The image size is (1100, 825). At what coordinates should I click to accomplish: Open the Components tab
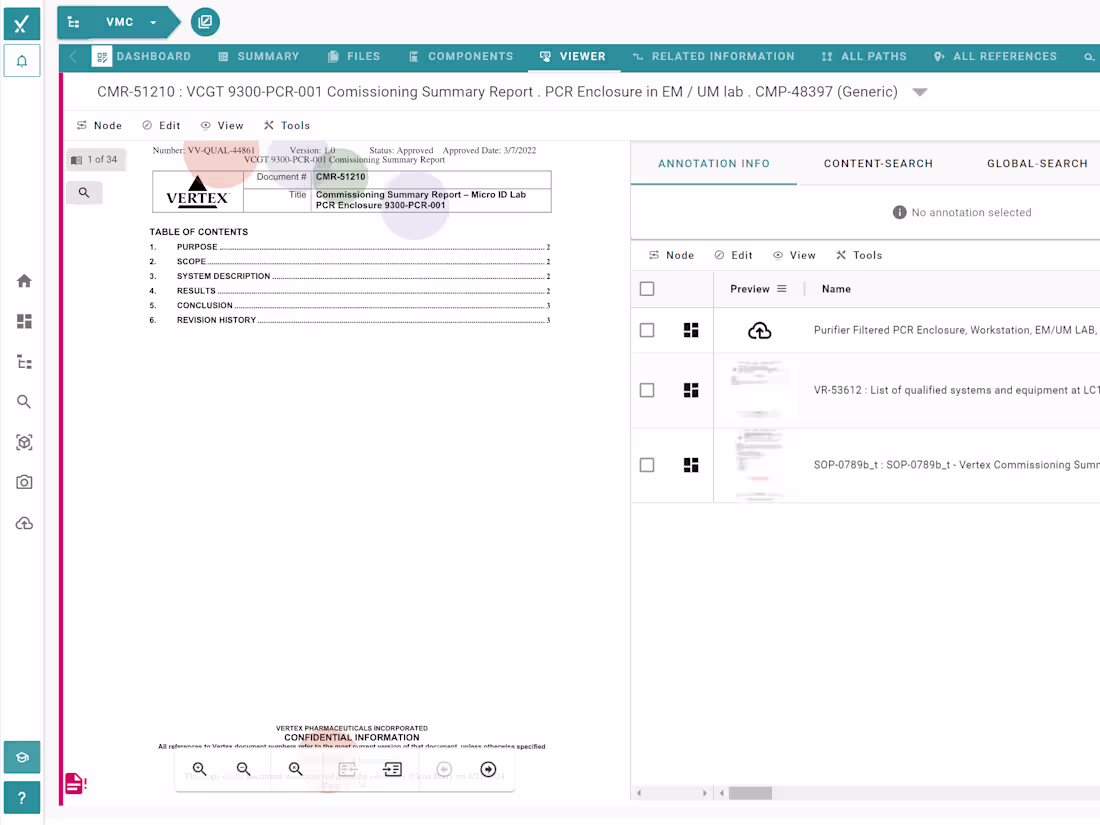[x=461, y=56]
